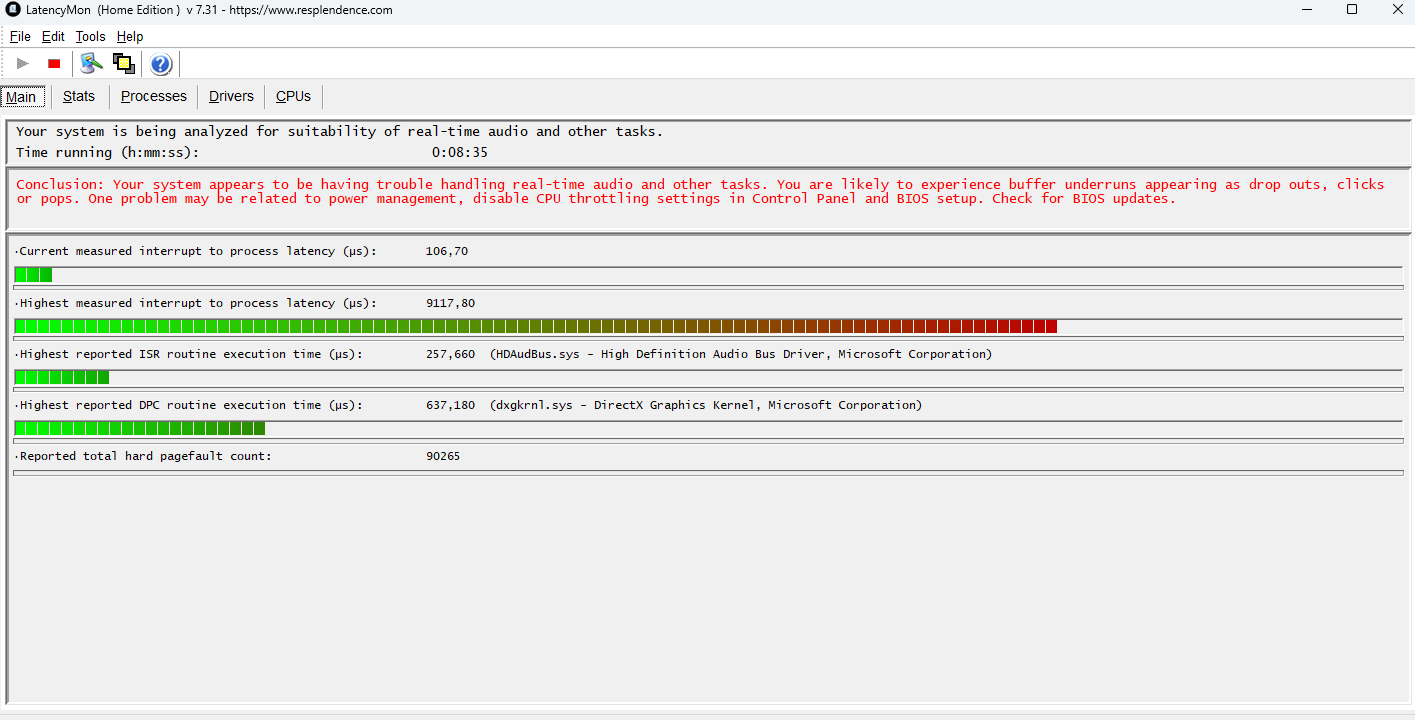Open the File menu
This screenshot has width=1415, height=720.
20,37
